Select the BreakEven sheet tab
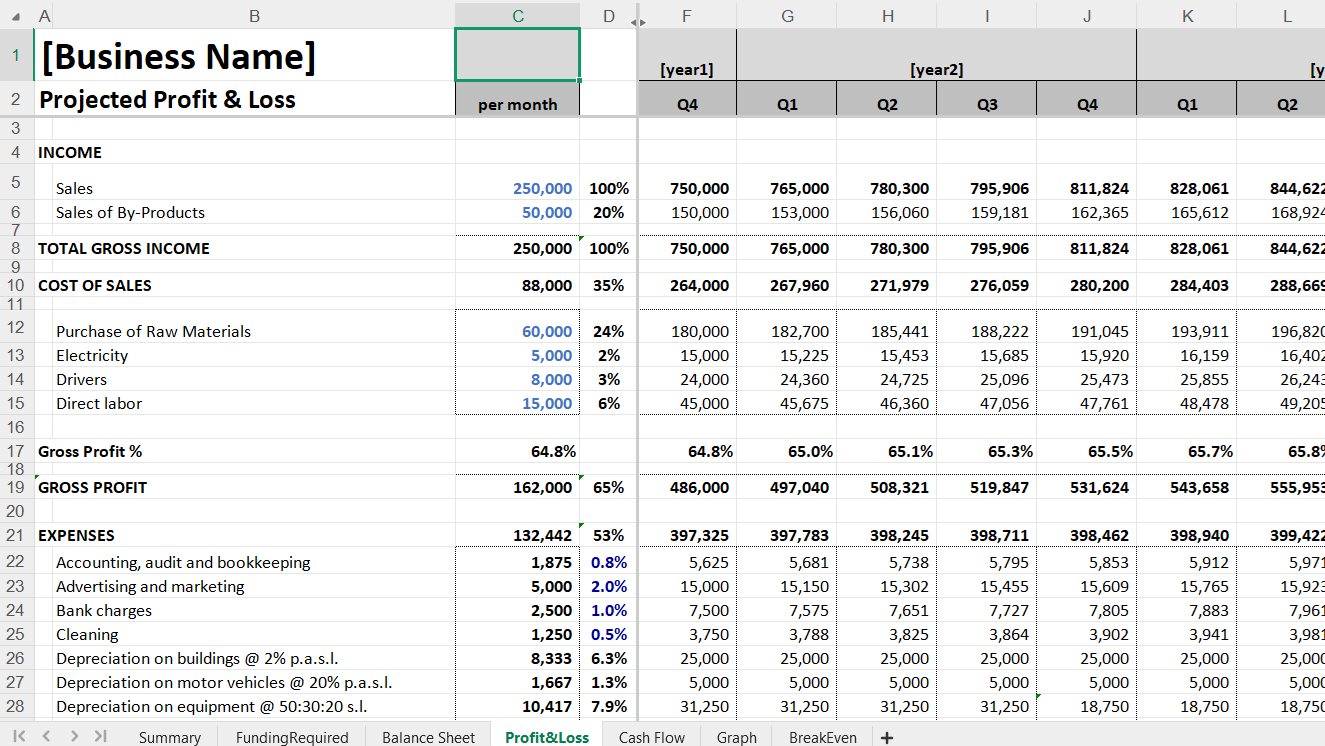Screen dimensions: 1325x746 click(822, 737)
